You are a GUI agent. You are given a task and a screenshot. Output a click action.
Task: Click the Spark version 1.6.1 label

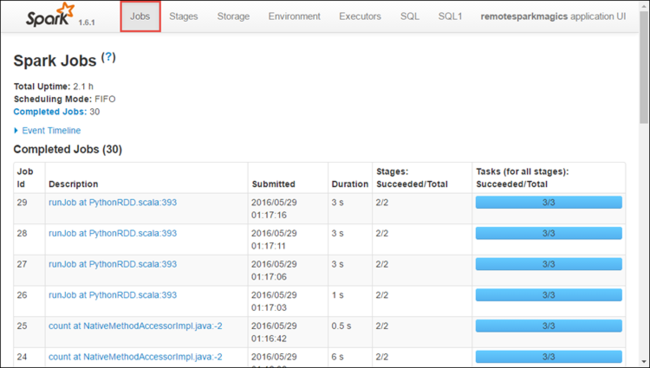coord(87,22)
